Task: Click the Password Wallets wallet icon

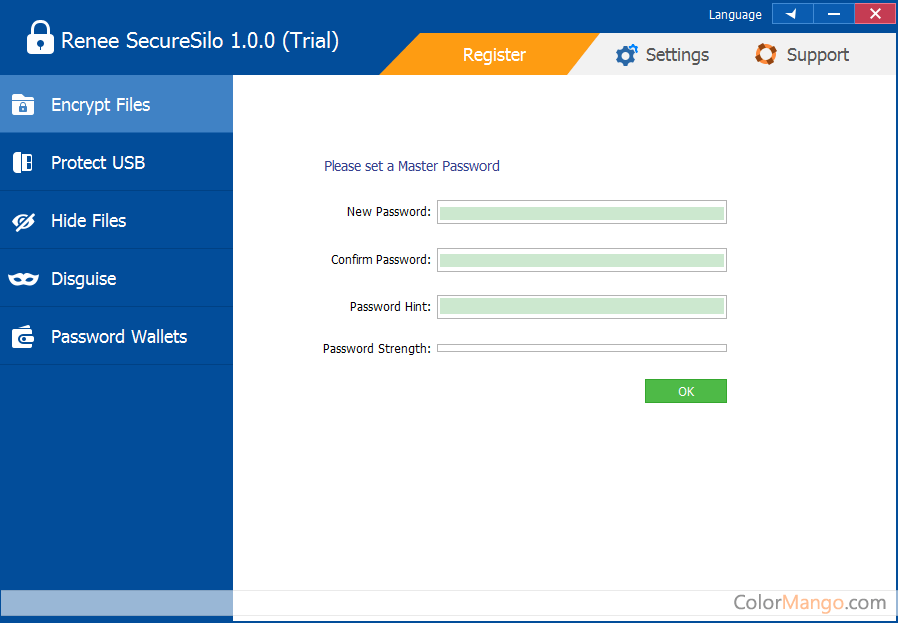Action: (x=23, y=337)
